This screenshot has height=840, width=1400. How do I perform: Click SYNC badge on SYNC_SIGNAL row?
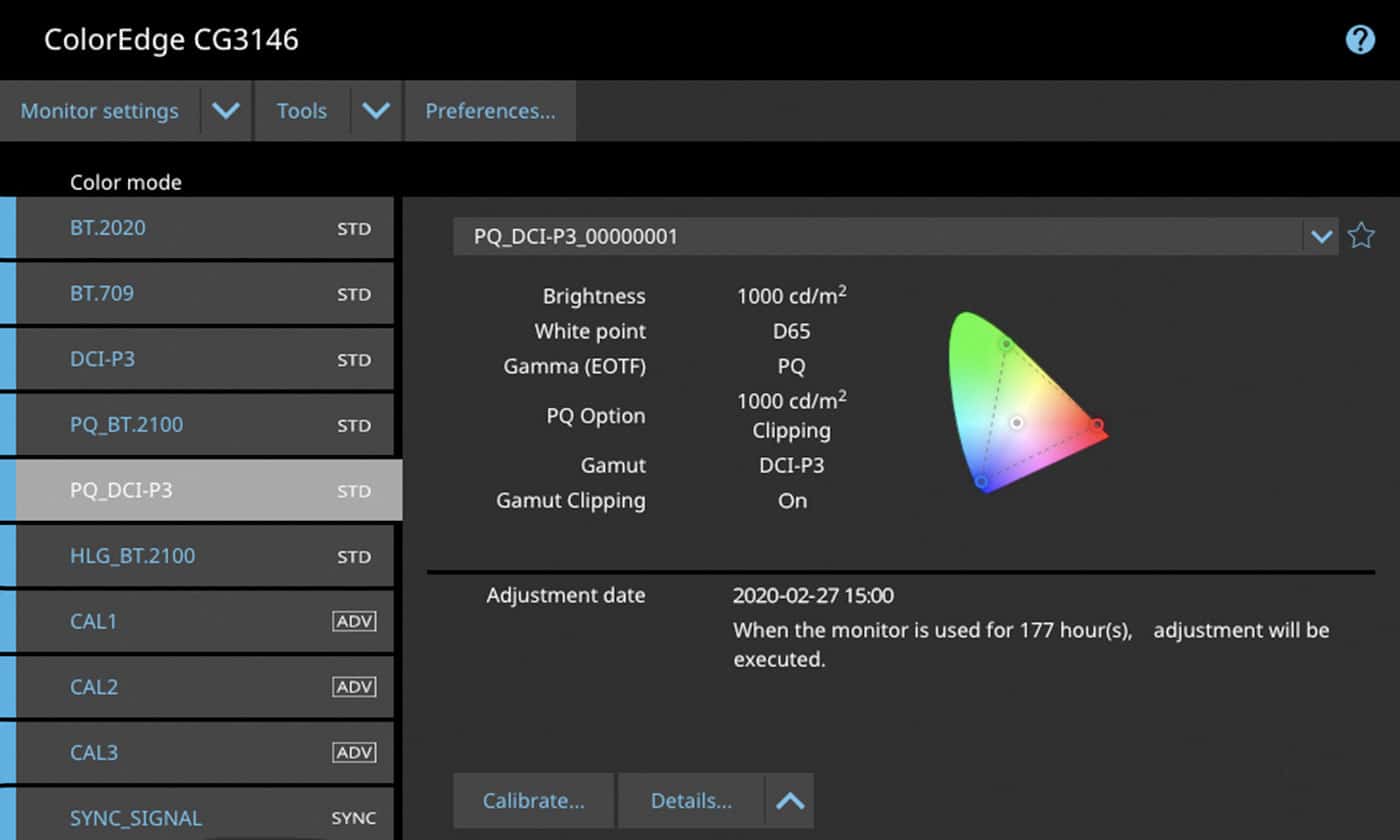click(354, 818)
